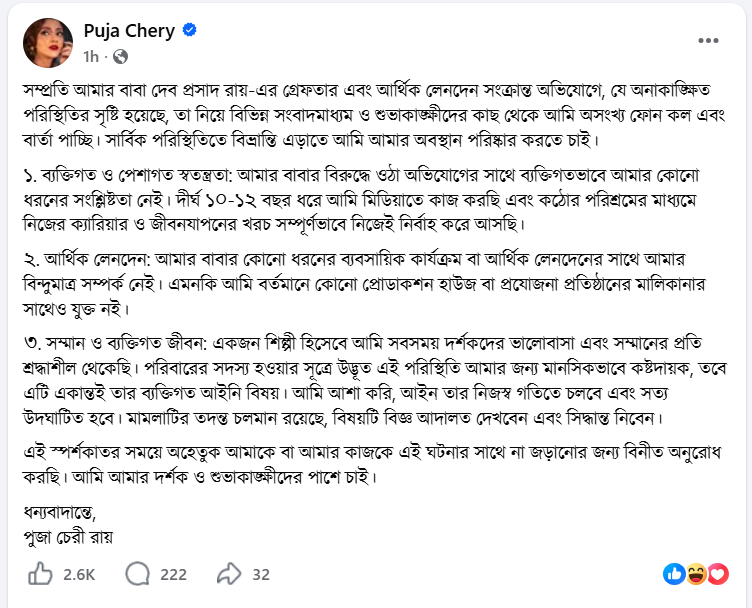The image size is (752, 608).
Task: Click the blue verified badge
Action: coord(189,31)
